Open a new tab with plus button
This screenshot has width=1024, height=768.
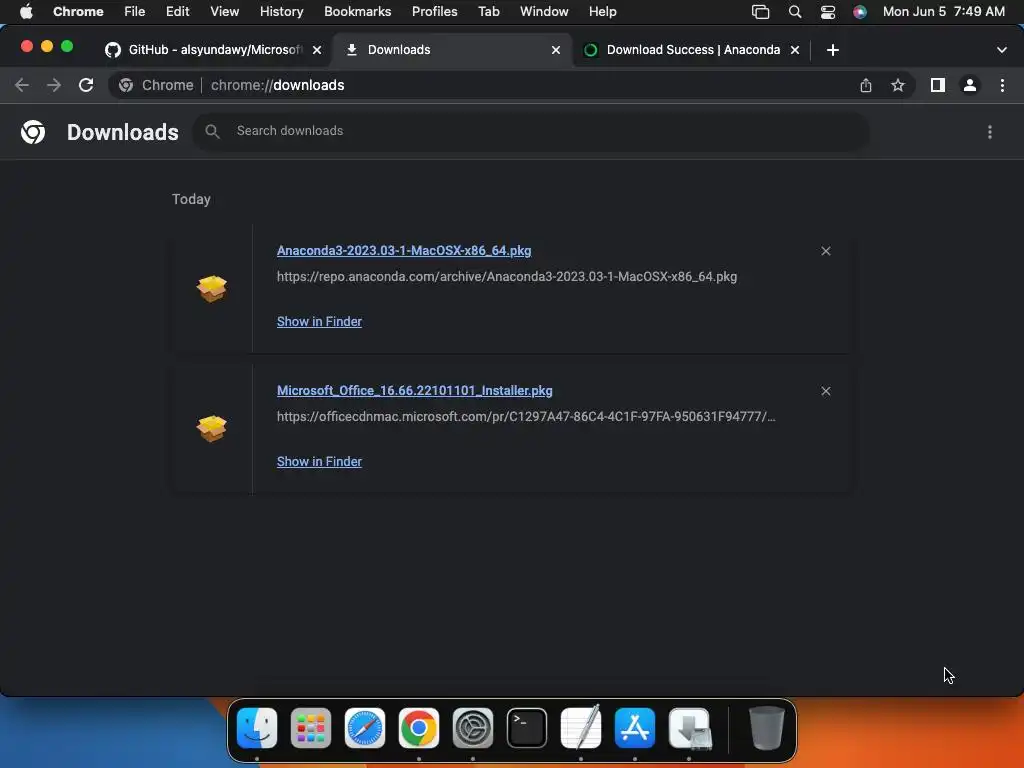tap(833, 50)
